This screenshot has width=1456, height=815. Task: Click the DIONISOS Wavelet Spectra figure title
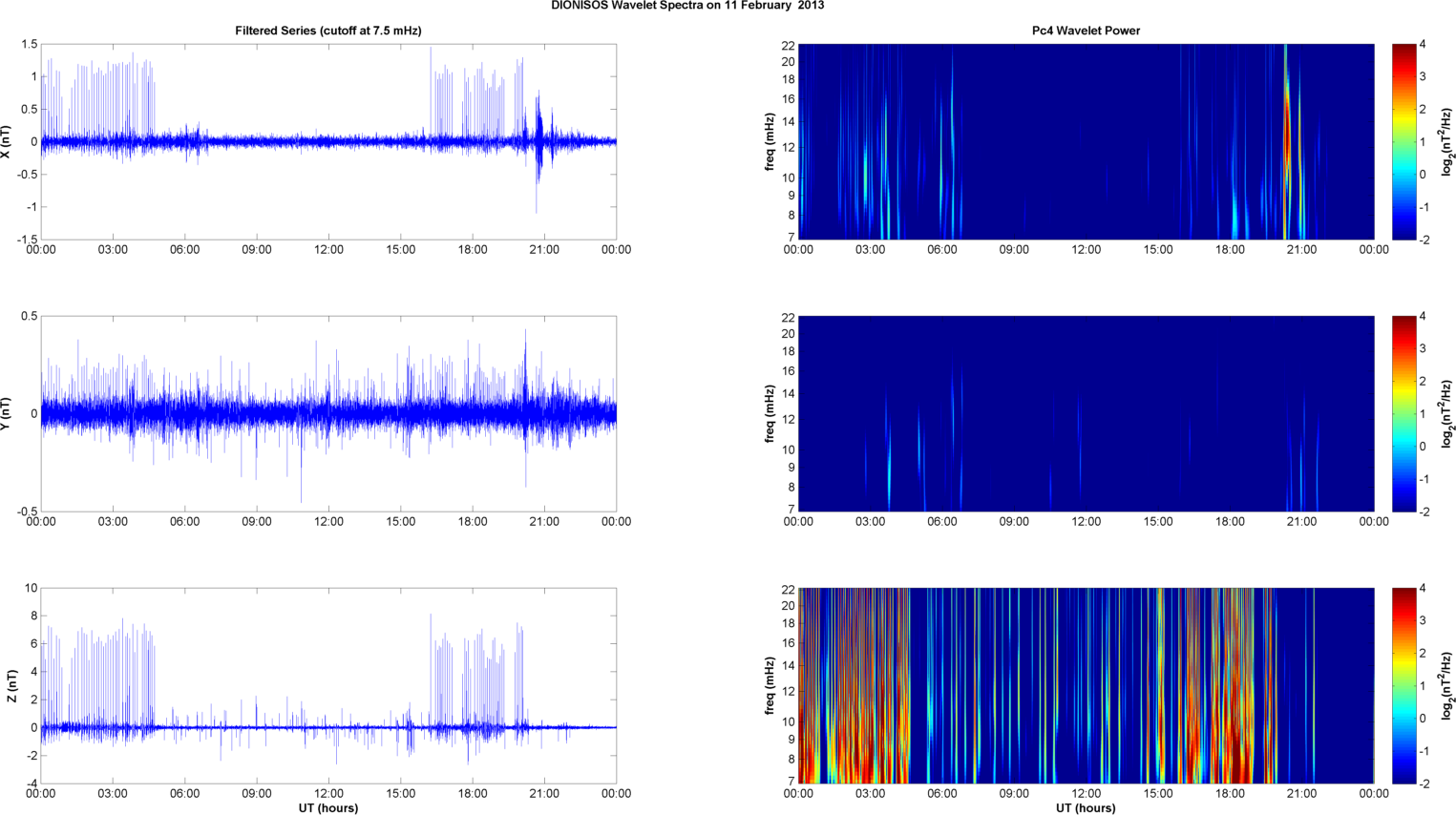687,6
